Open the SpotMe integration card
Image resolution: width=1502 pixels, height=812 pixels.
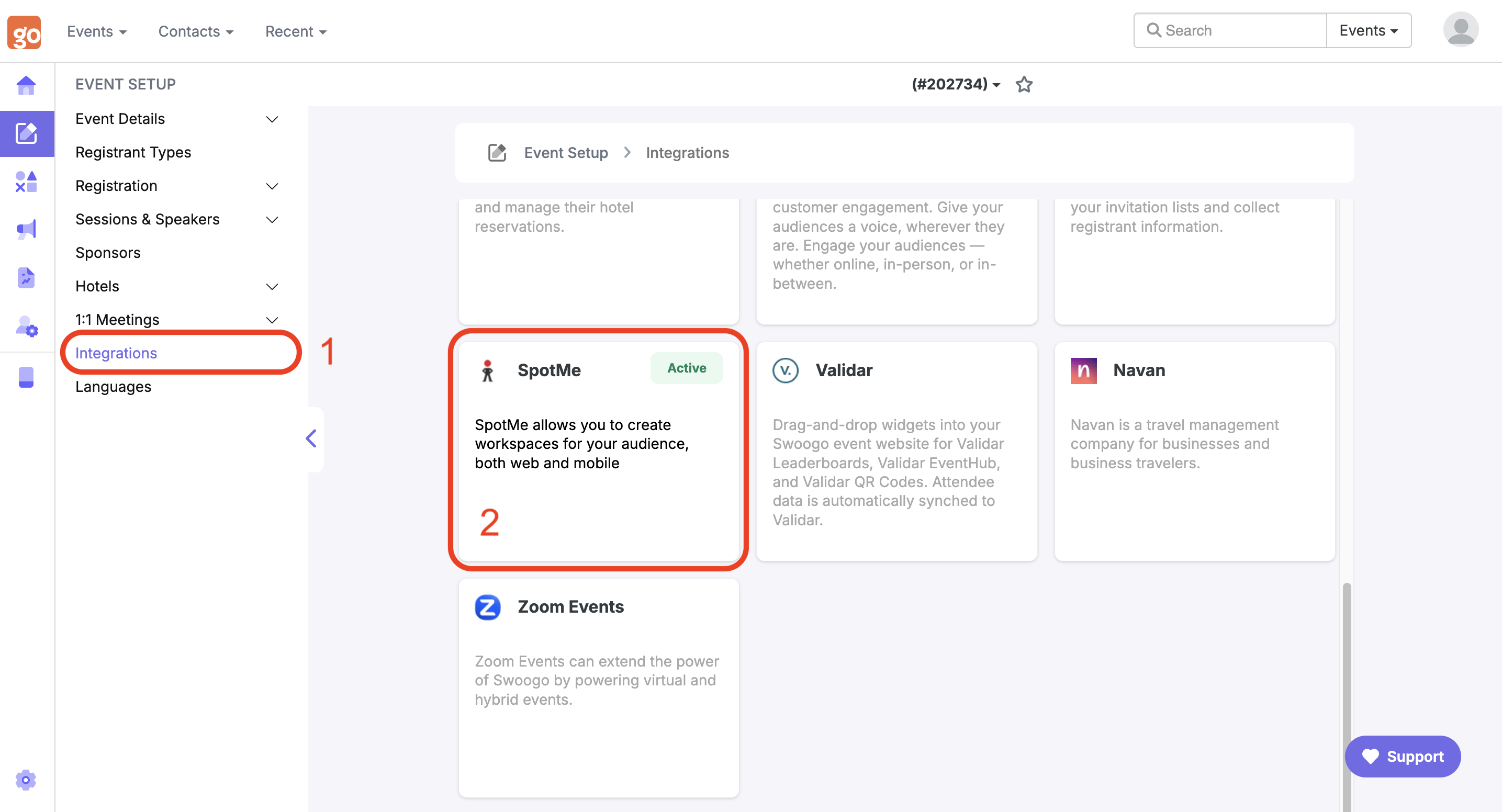(x=599, y=452)
